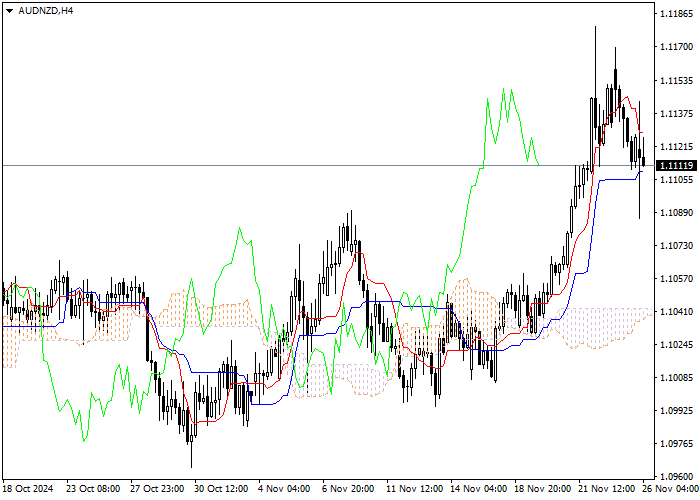The image size is (700, 500).
Task: Click the 1.10245 price scale label
Action: (x=676, y=345)
